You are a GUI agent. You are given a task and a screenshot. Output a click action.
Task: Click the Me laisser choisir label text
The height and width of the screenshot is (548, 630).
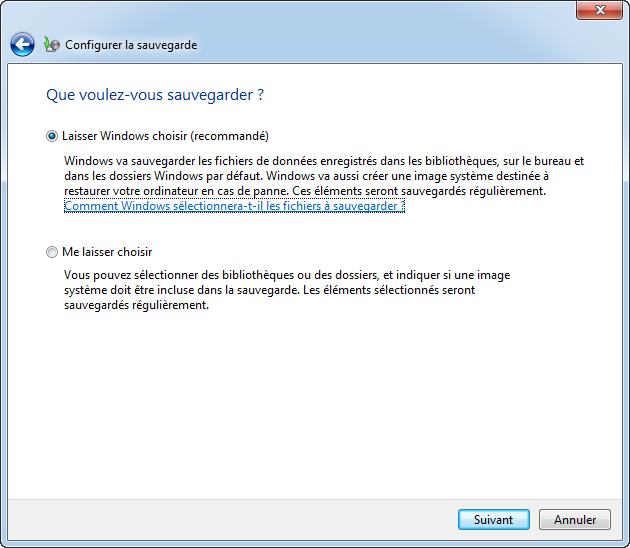click(x=107, y=252)
